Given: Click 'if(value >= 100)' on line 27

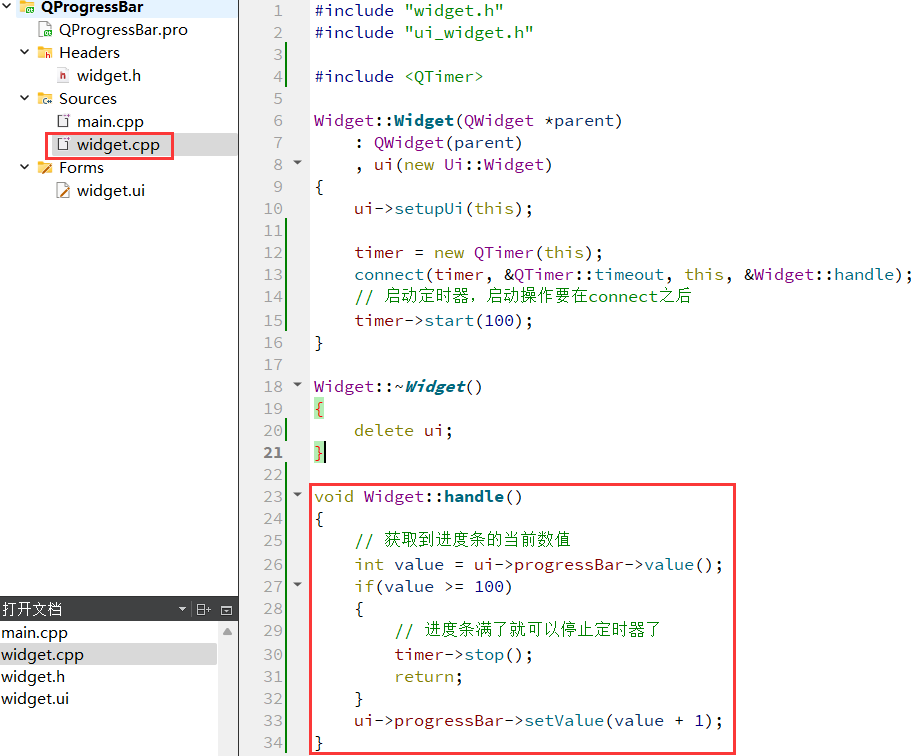Looking at the screenshot, I should point(433,587).
